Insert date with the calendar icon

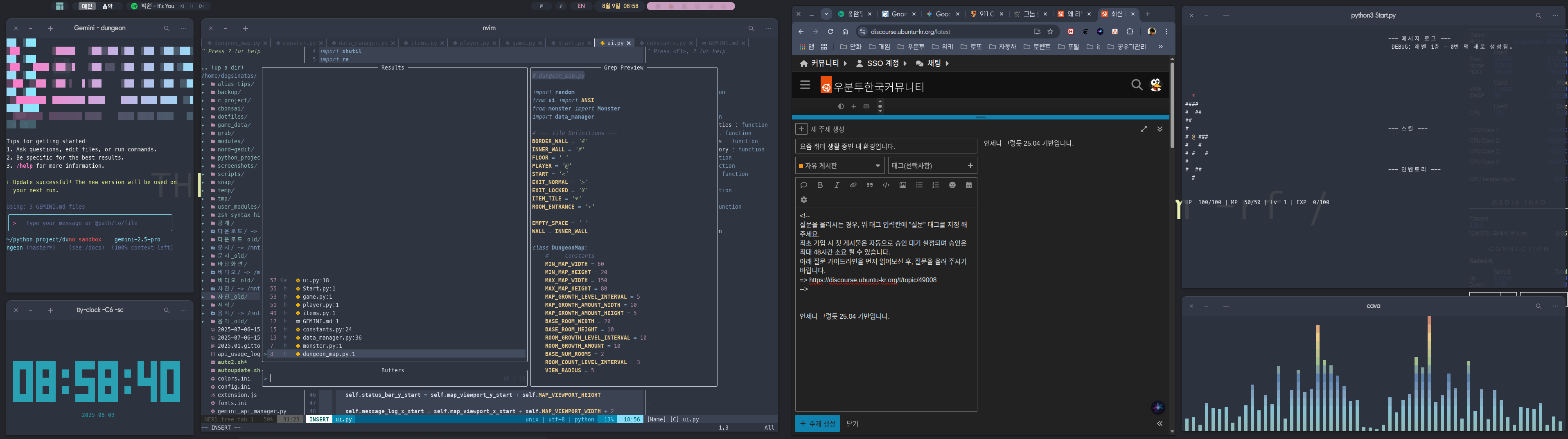(x=968, y=185)
